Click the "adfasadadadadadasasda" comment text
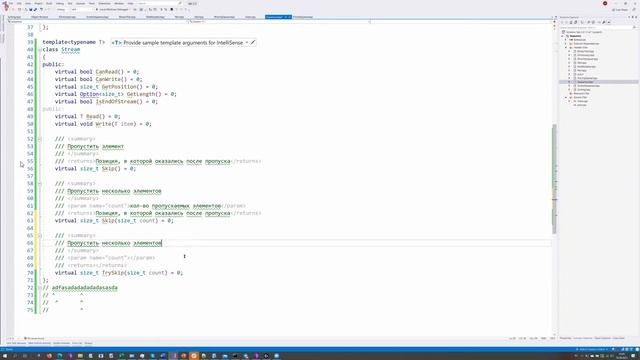This screenshot has height=360, width=640. pos(84,288)
